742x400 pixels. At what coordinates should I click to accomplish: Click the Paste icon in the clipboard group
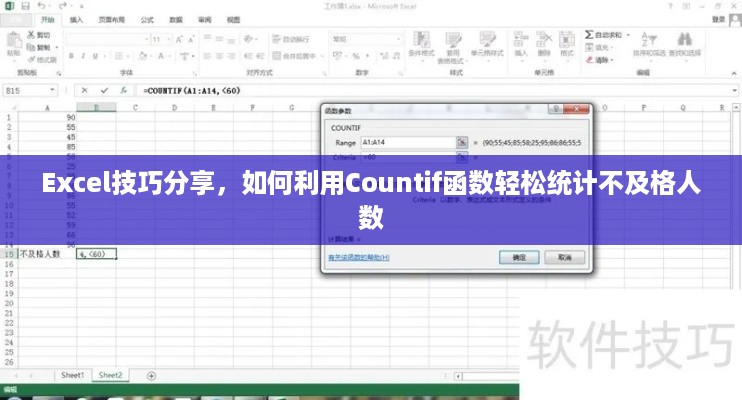pyautogui.click(x=16, y=44)
